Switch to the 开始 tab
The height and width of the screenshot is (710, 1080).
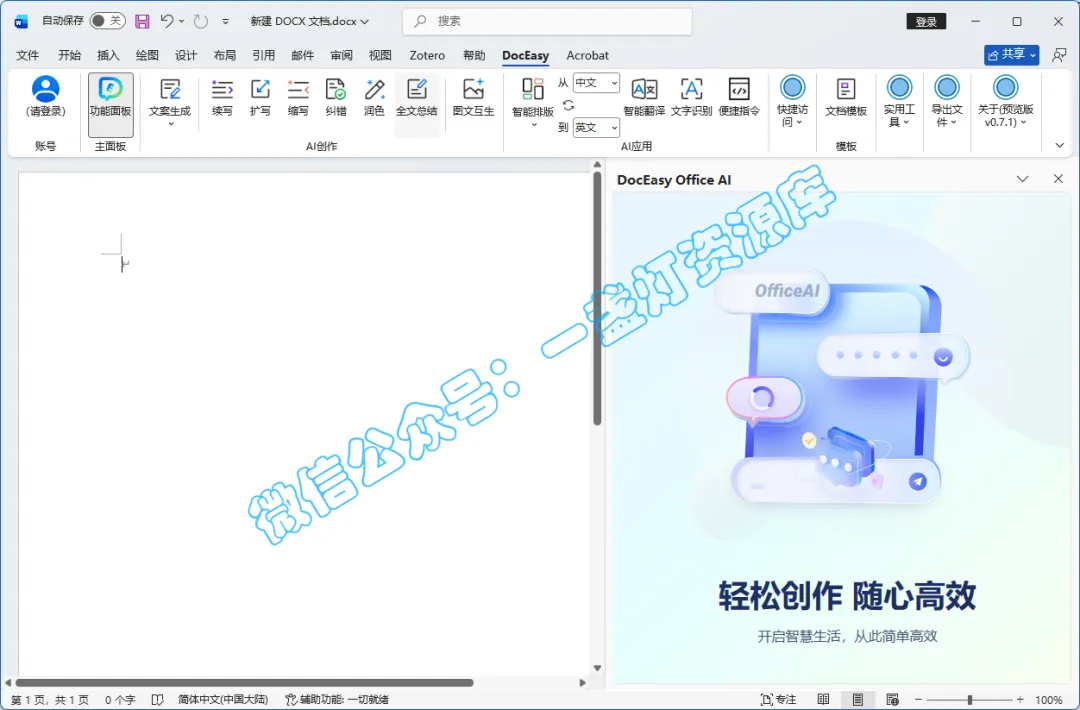click(69, 55)
